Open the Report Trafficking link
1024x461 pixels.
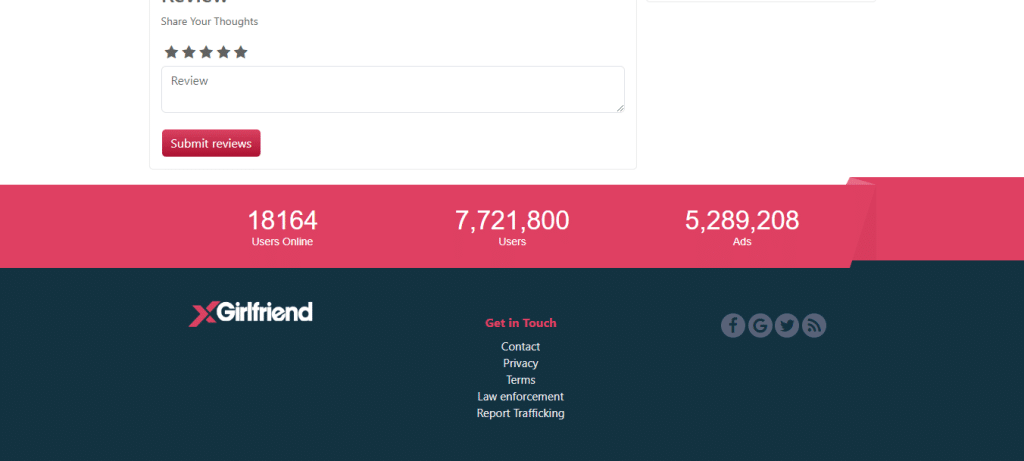point(520,413)
